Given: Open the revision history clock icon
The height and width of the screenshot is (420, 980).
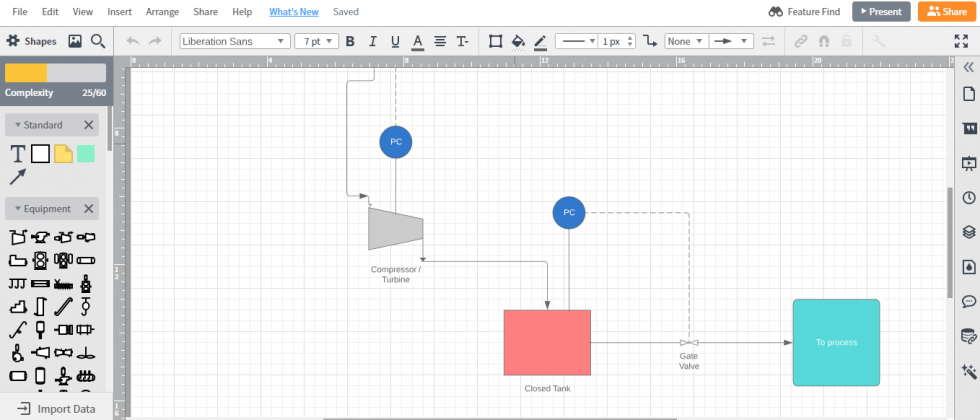Looking at the screenshot, I should [969, 198].
